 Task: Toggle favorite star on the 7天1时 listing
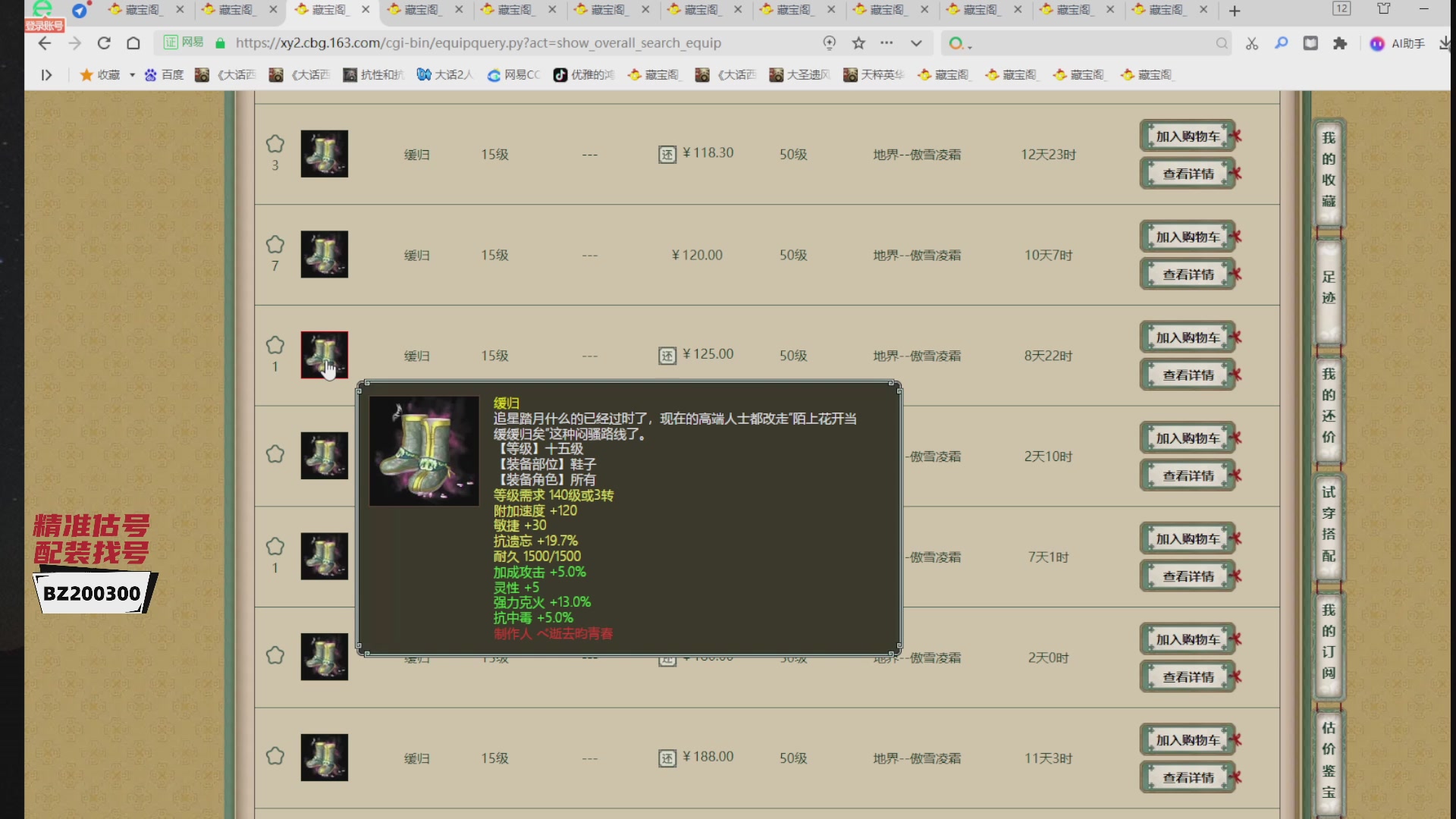[x=275, y=546]
